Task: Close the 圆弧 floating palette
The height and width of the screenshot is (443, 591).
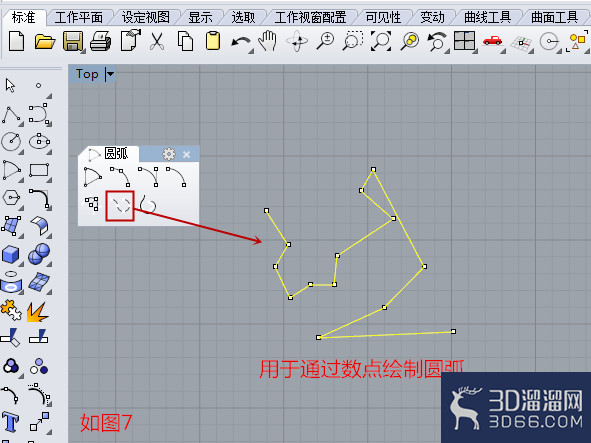Action: pos(187,154)
